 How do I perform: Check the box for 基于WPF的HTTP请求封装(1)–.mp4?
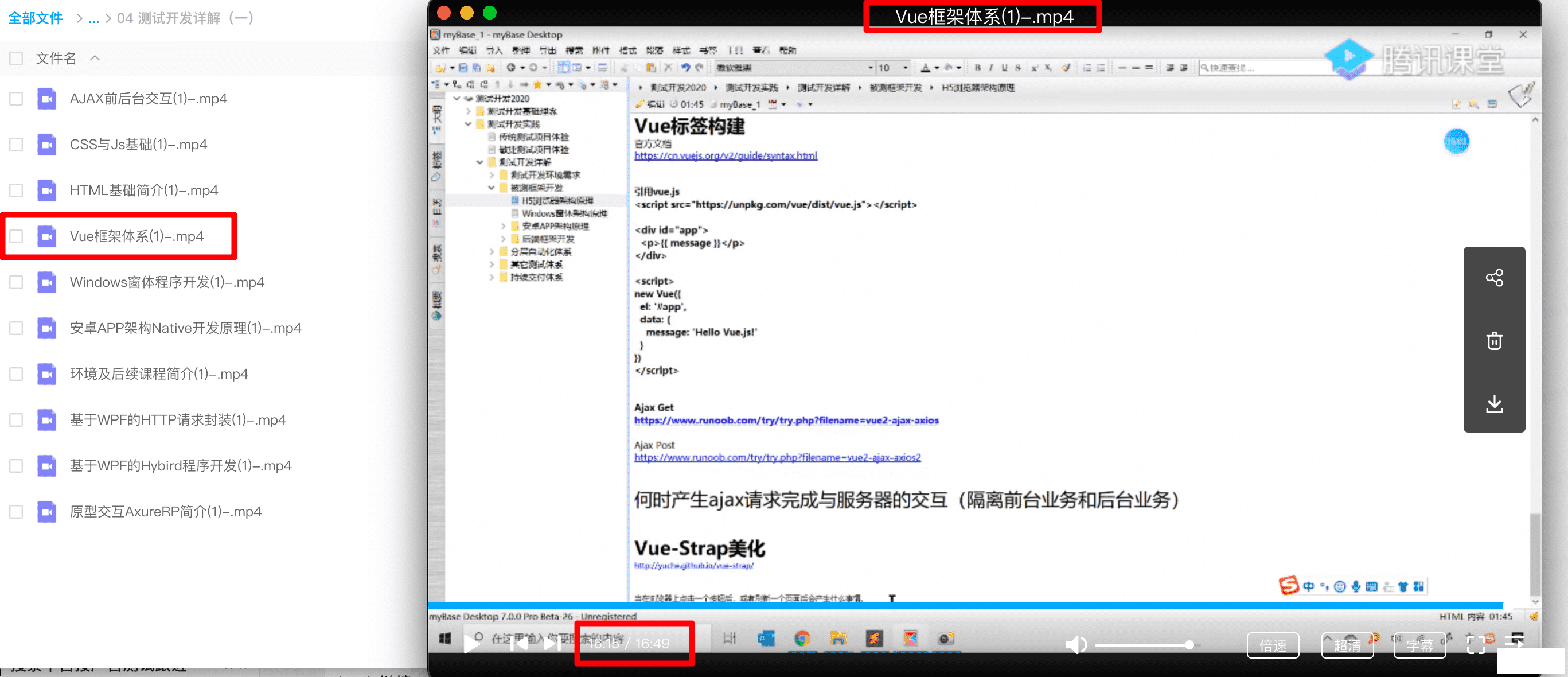[17, 420]
